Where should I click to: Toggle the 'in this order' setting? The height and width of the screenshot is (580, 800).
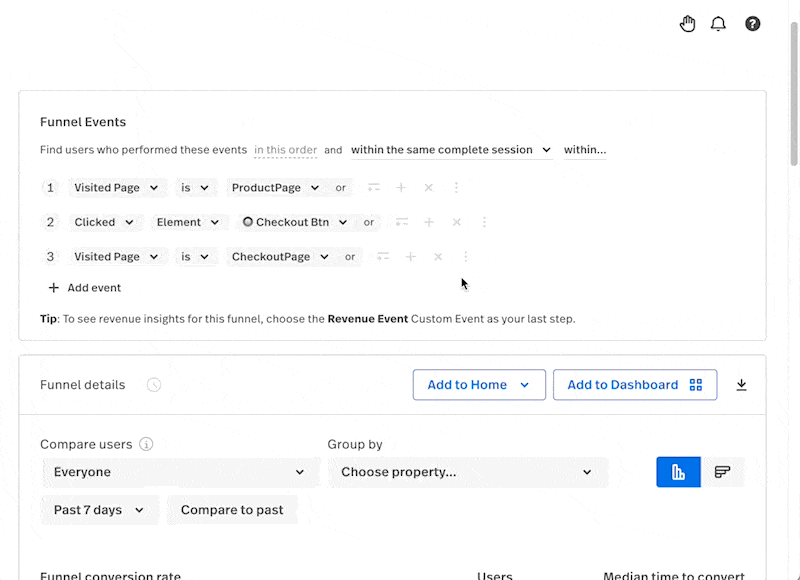click(285, 150)
